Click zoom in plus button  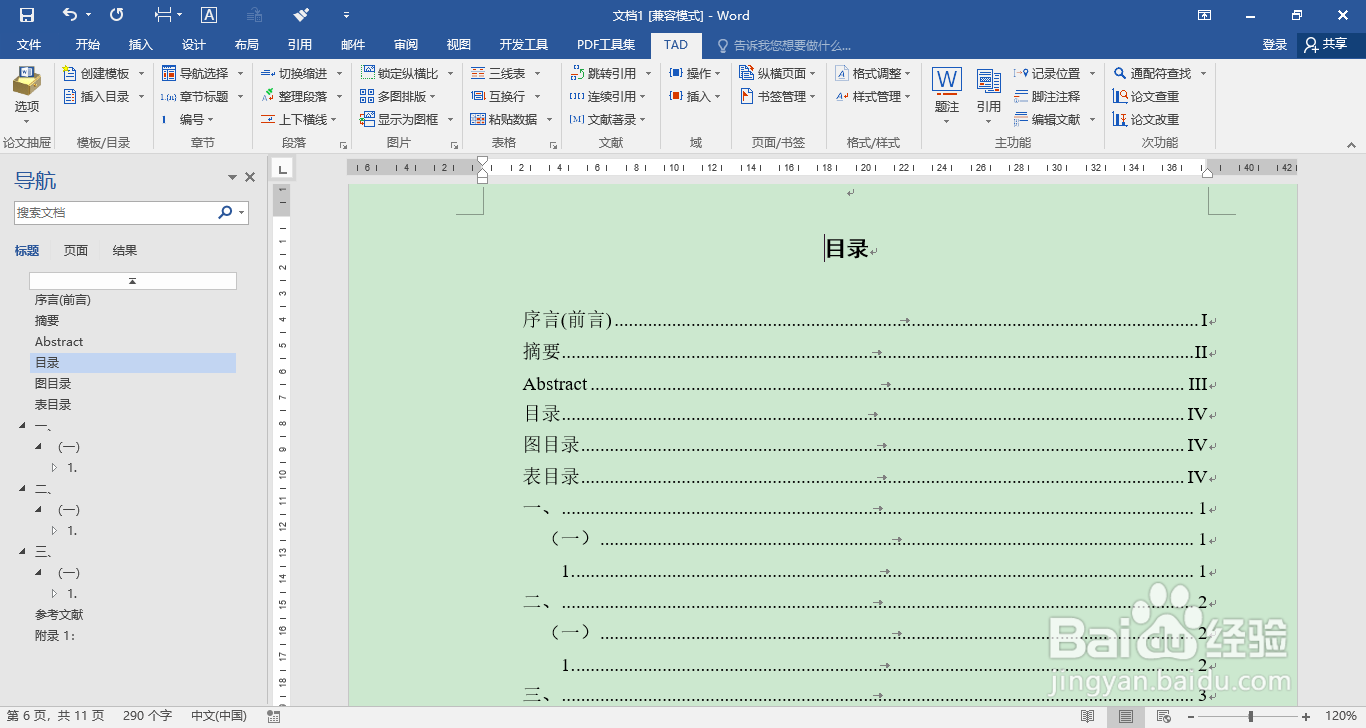pyautogui.click(x=1307, y=717)
